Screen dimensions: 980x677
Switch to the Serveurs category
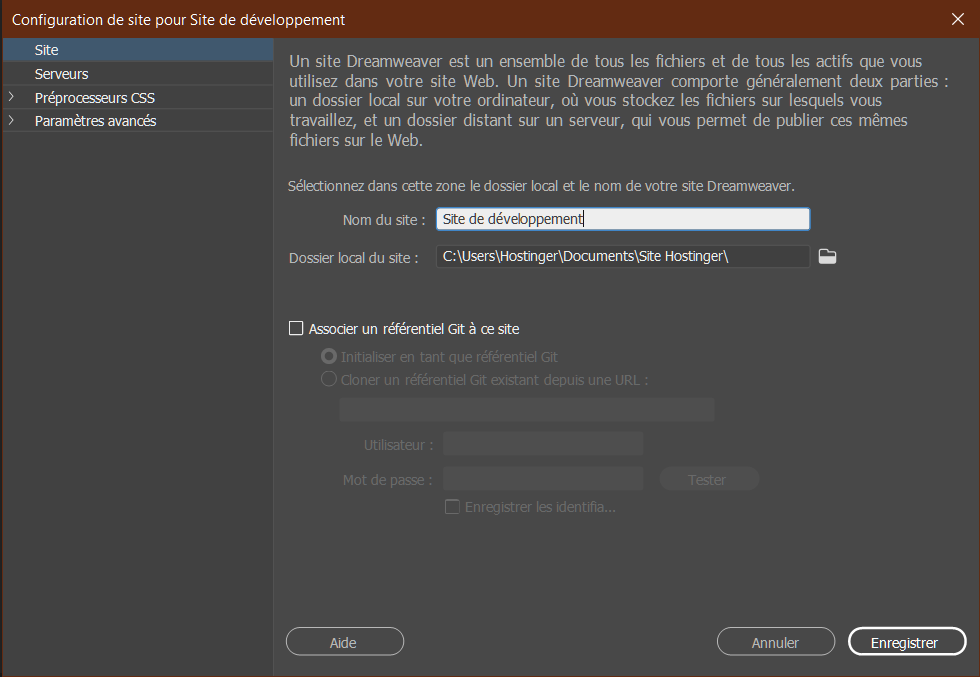pos(62,73)
